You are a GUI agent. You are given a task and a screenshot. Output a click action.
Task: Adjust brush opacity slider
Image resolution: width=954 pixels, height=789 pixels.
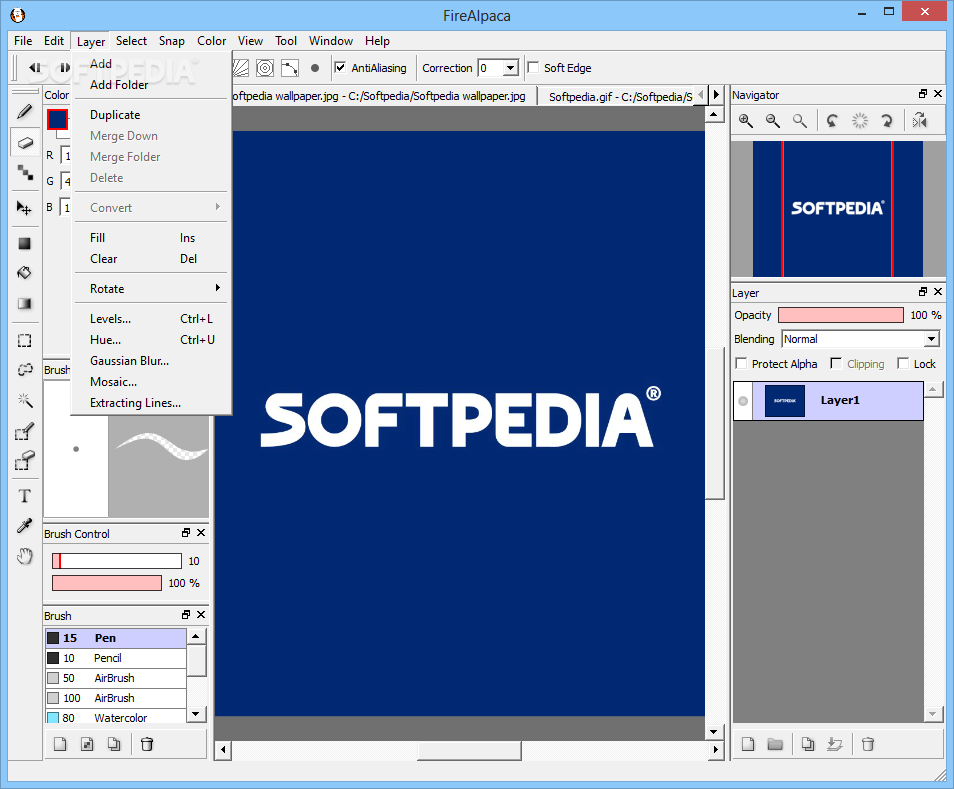(x=106, y=583)
